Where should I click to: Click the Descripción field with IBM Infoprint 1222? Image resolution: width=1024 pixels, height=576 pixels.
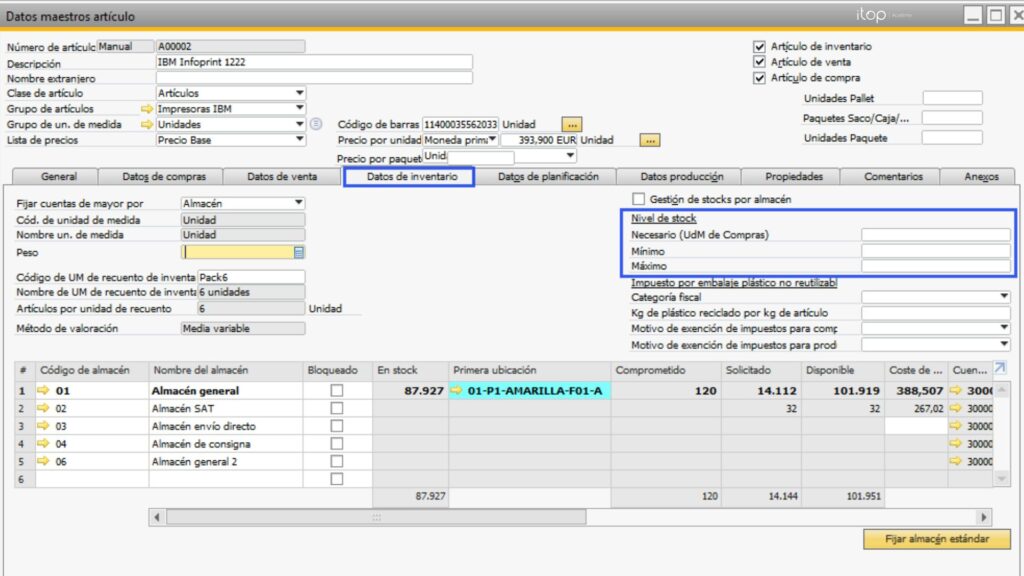(314, 62)
